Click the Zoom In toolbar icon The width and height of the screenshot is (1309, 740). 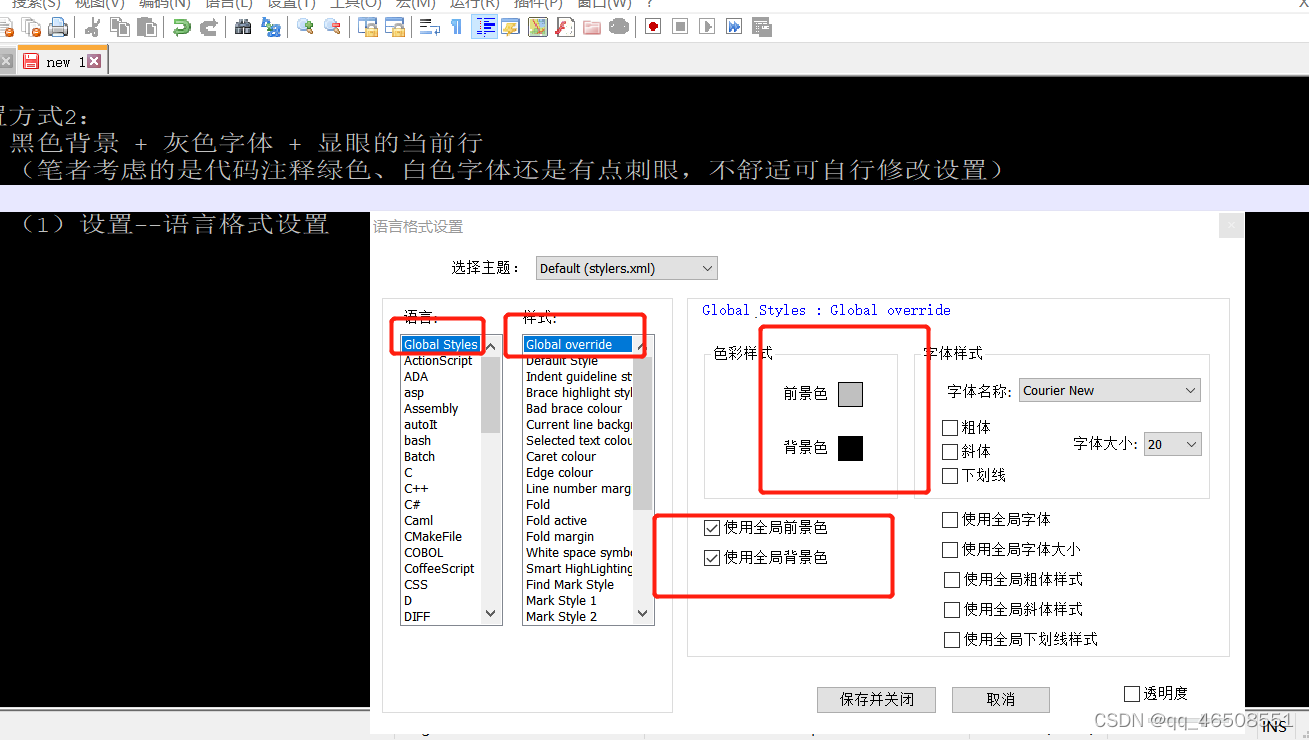305,27
